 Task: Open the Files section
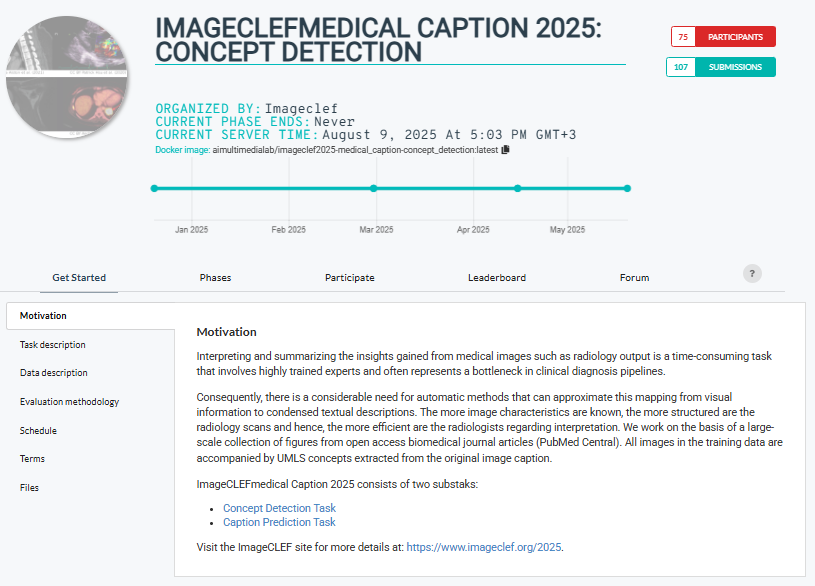30,488
